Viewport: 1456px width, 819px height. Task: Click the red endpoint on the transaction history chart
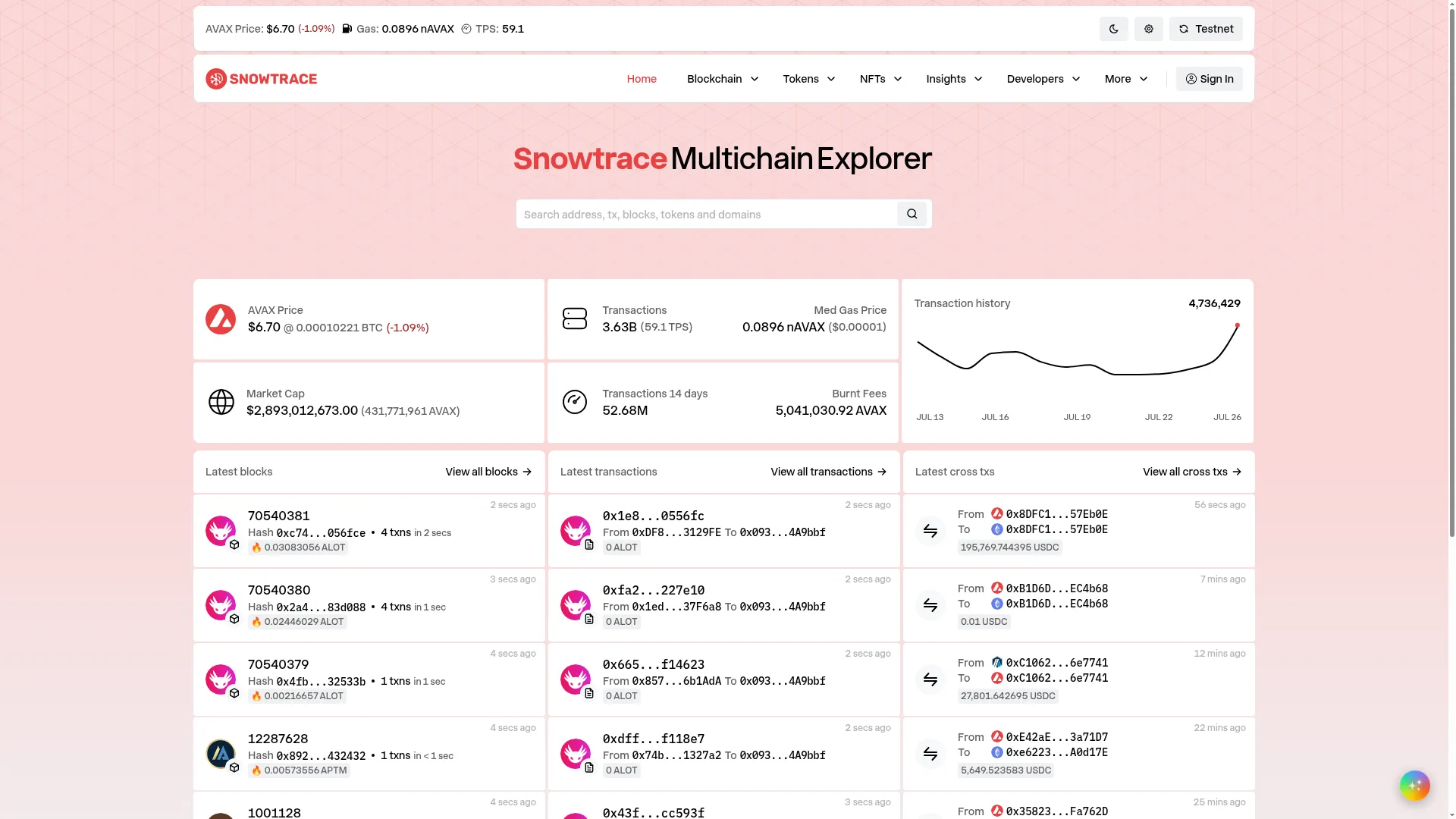[x=1237, y=325]
